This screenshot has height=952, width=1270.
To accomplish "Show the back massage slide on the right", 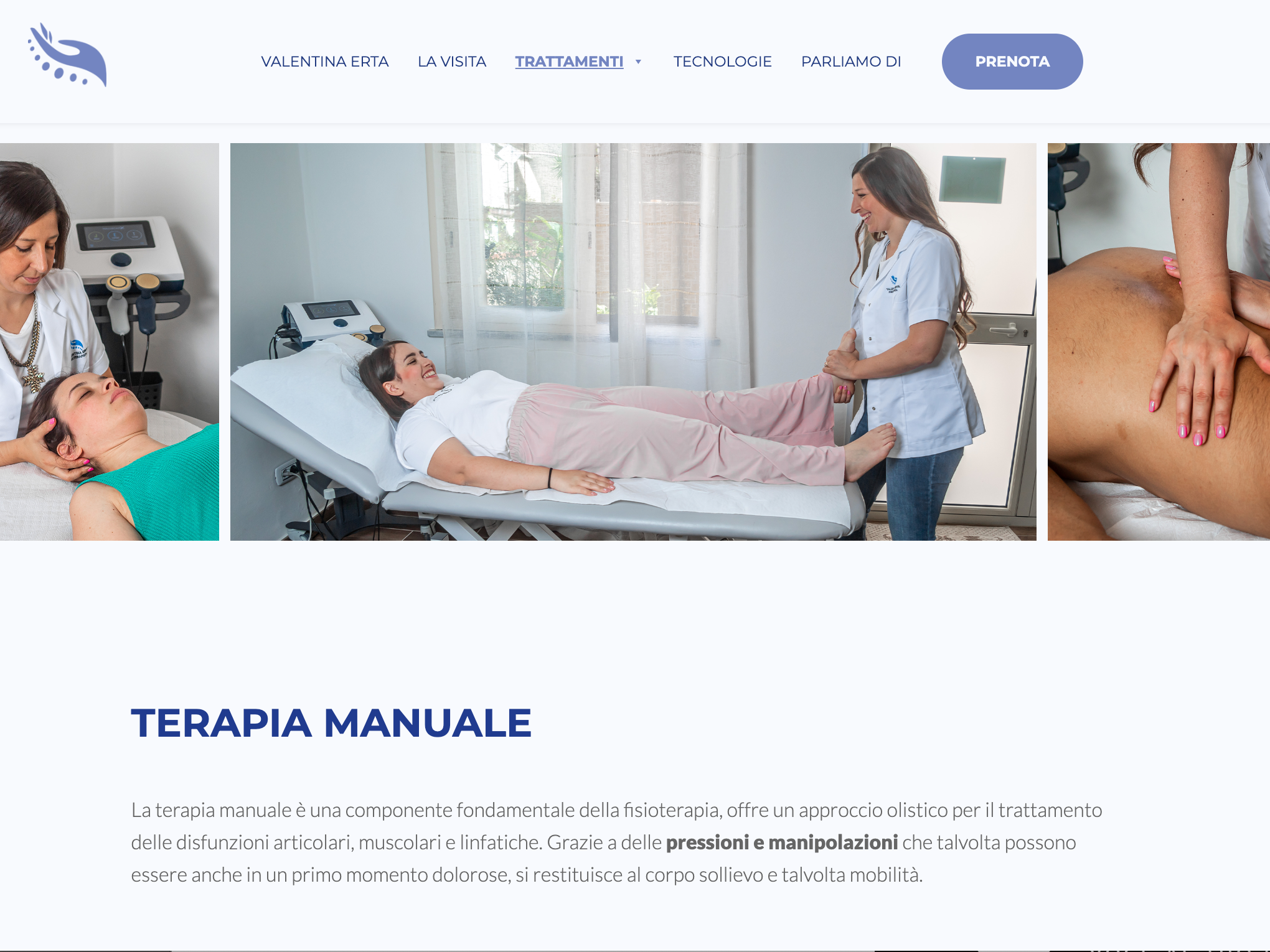I will click(x=1159, y=342).
